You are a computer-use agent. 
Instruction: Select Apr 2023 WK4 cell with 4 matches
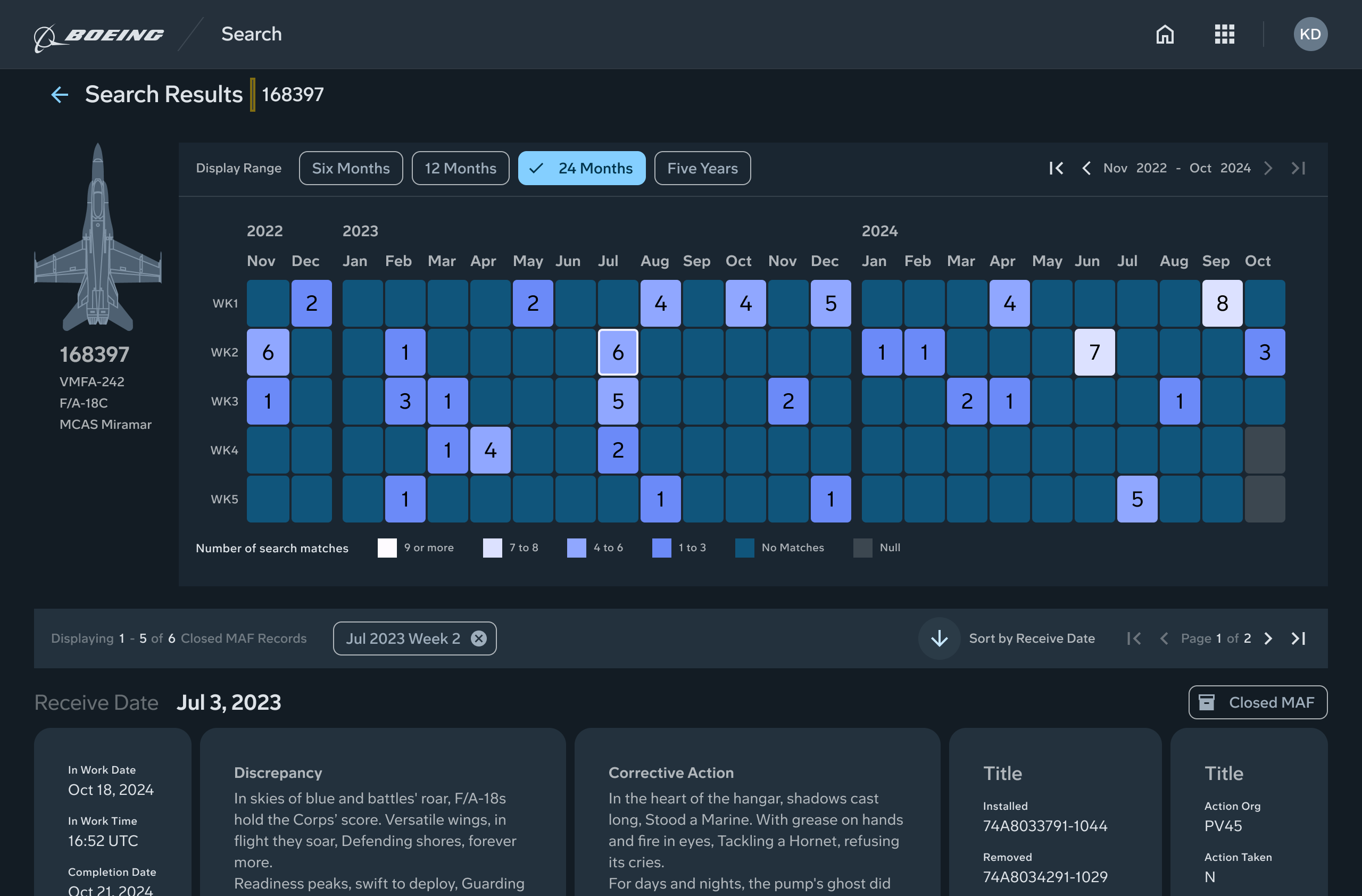click(x=490, y=450)
